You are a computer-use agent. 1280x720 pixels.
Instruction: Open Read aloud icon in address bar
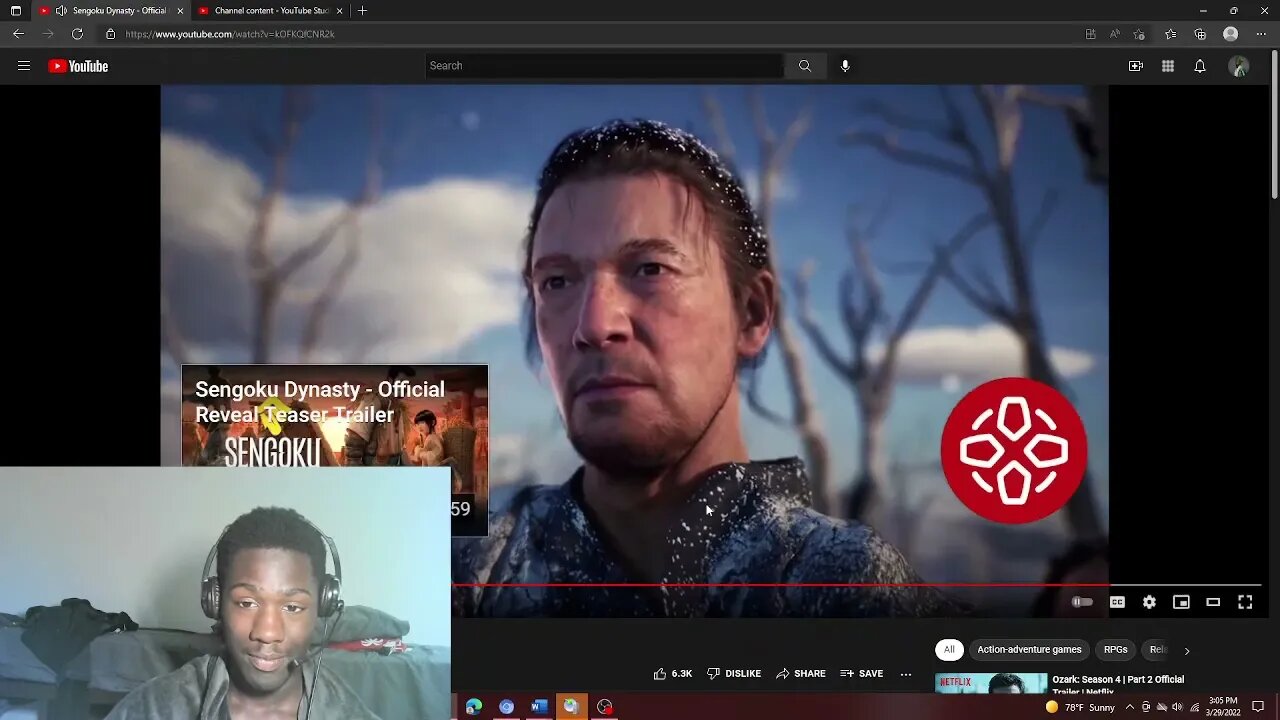pos(1115,34)
